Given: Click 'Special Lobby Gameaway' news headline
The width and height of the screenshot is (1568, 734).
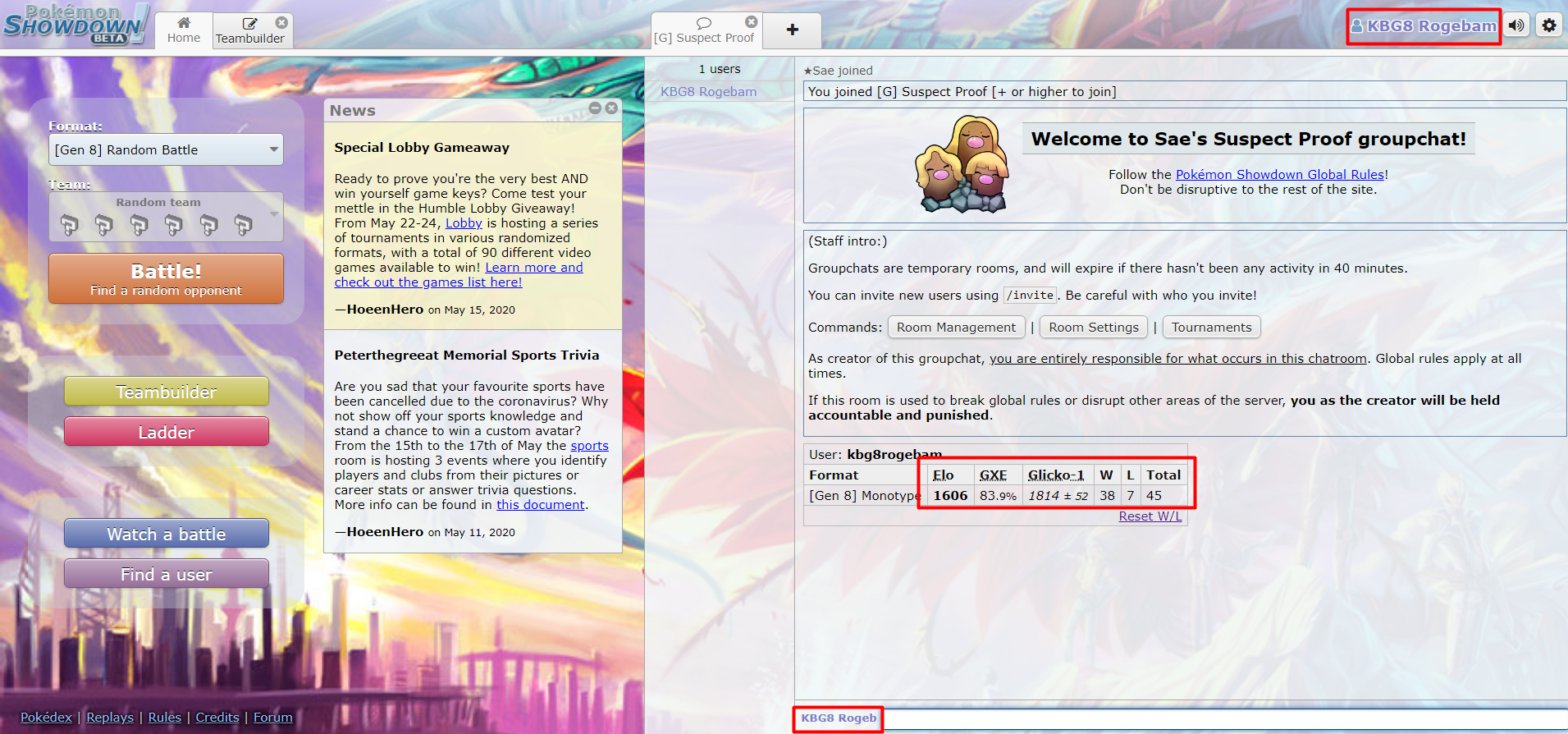Looking at the screenshot, I should pyautogui.click(x=422, y=148).
